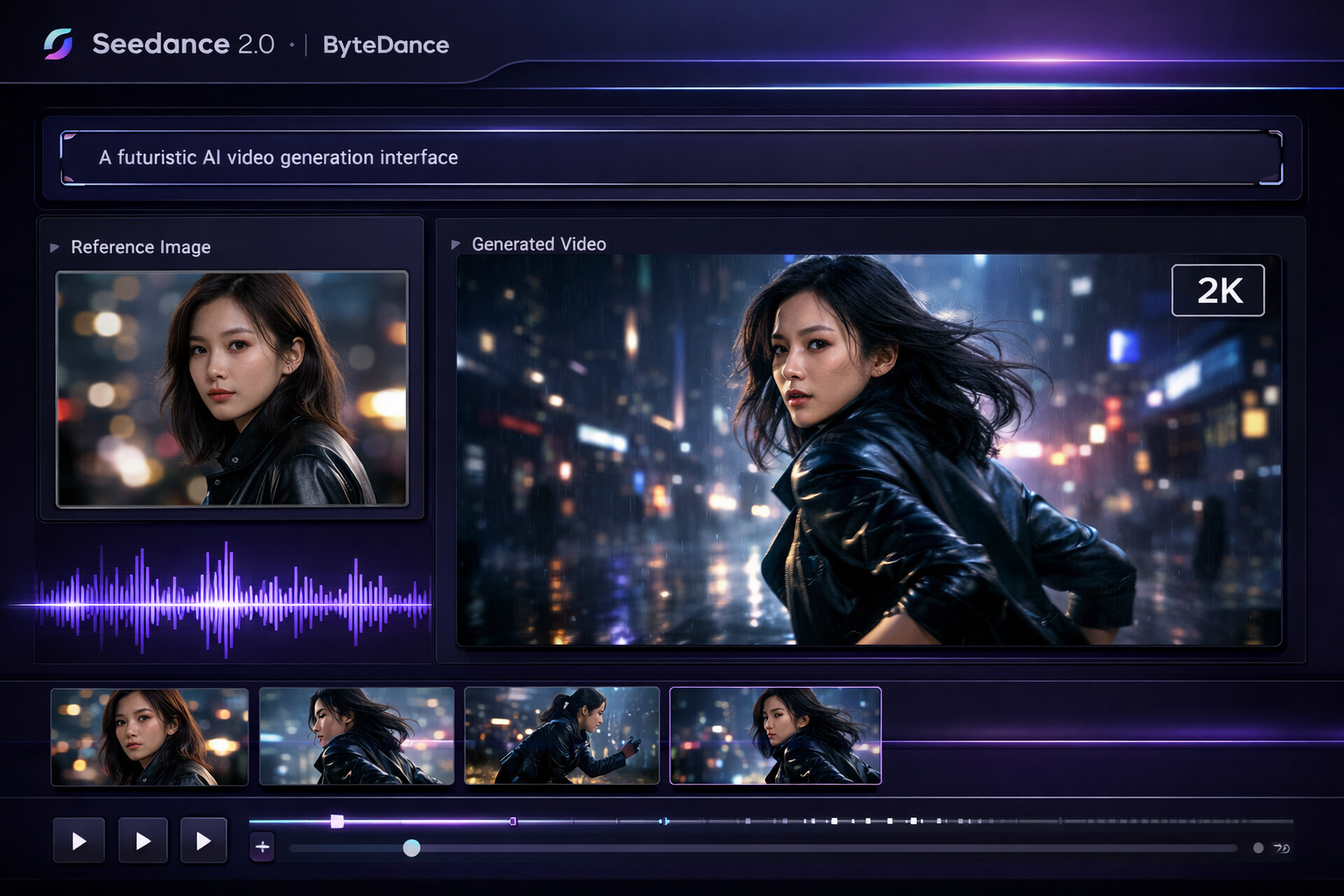Screen dimensions: 1344x896
Task: Click the blue progress slider handle
Action: tap(411, 847)
